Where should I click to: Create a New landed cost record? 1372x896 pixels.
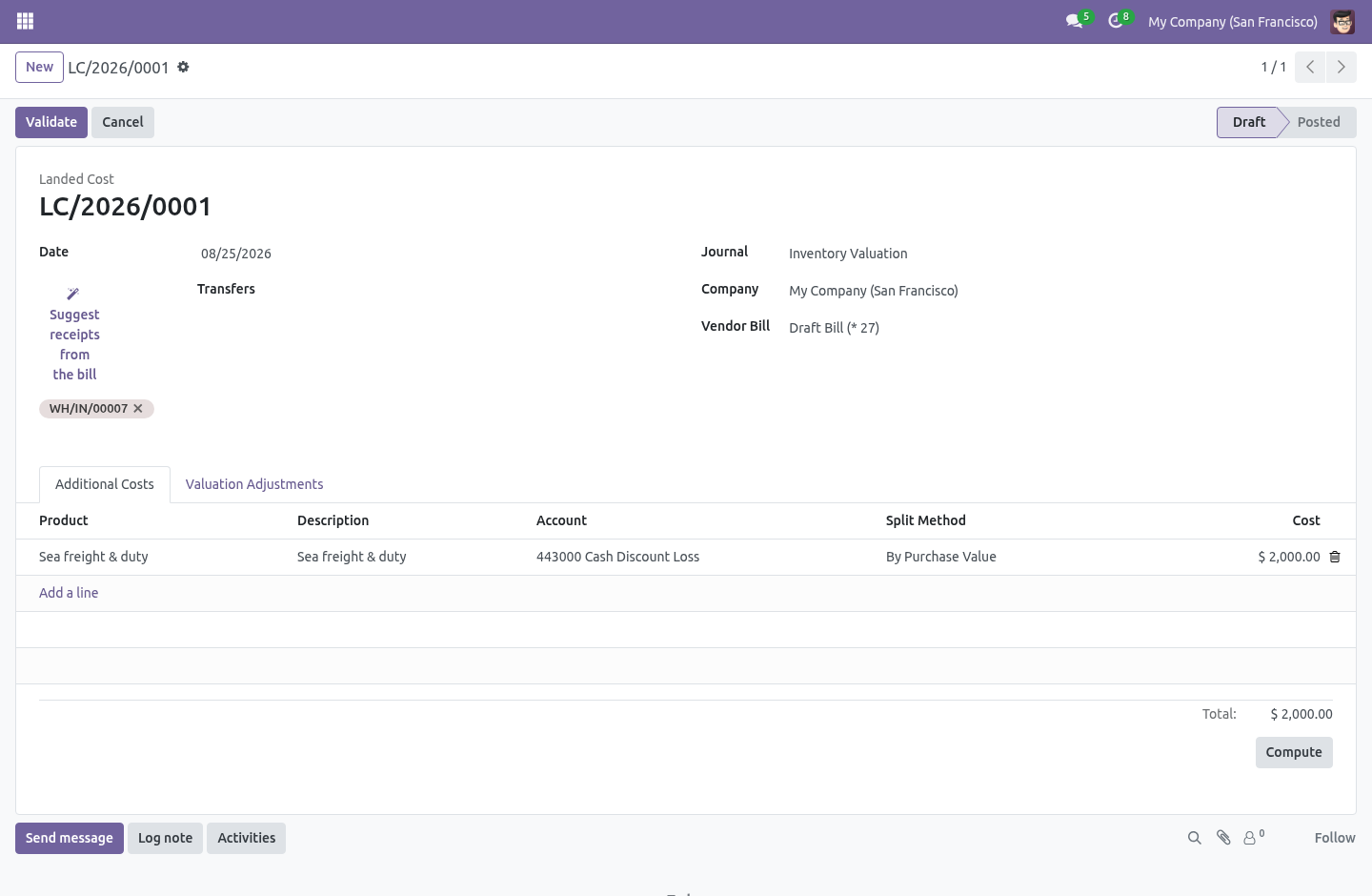(x=39, y=67)
